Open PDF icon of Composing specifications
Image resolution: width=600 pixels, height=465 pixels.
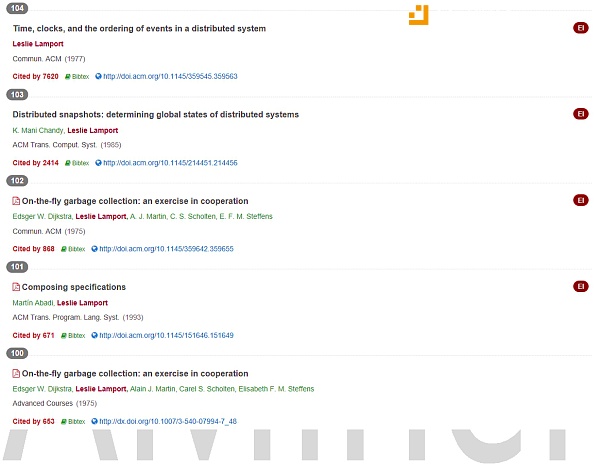click(x=16, y=287)
